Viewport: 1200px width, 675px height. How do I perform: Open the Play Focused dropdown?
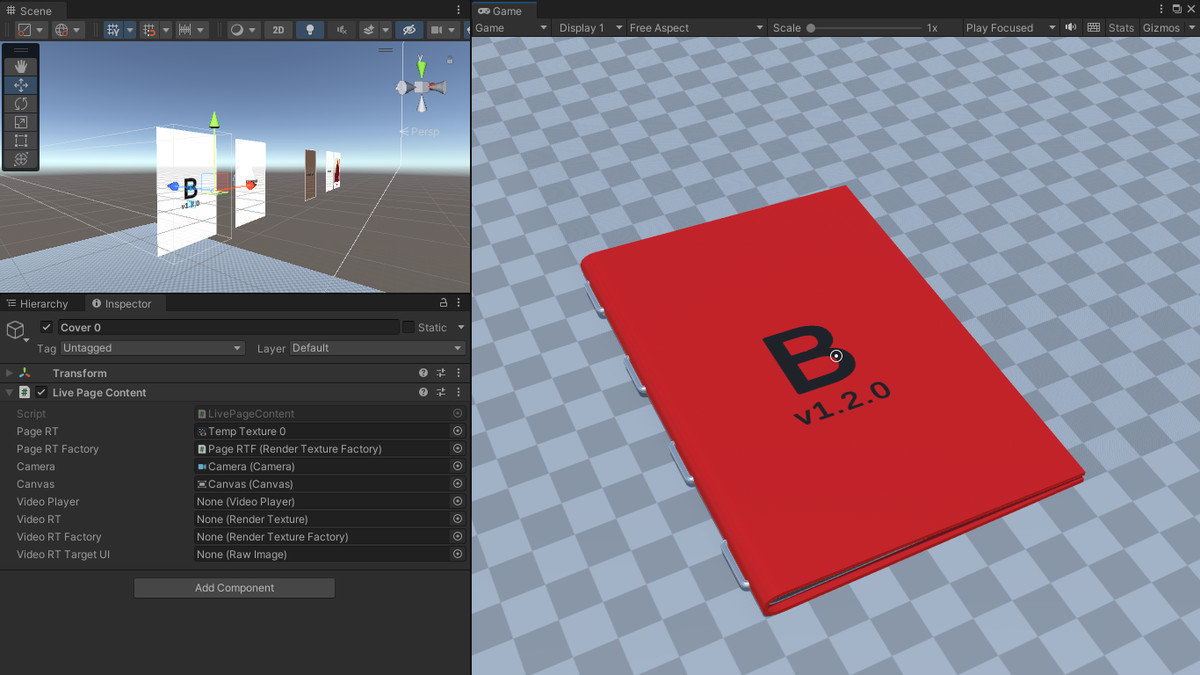tap(1010, 28)
